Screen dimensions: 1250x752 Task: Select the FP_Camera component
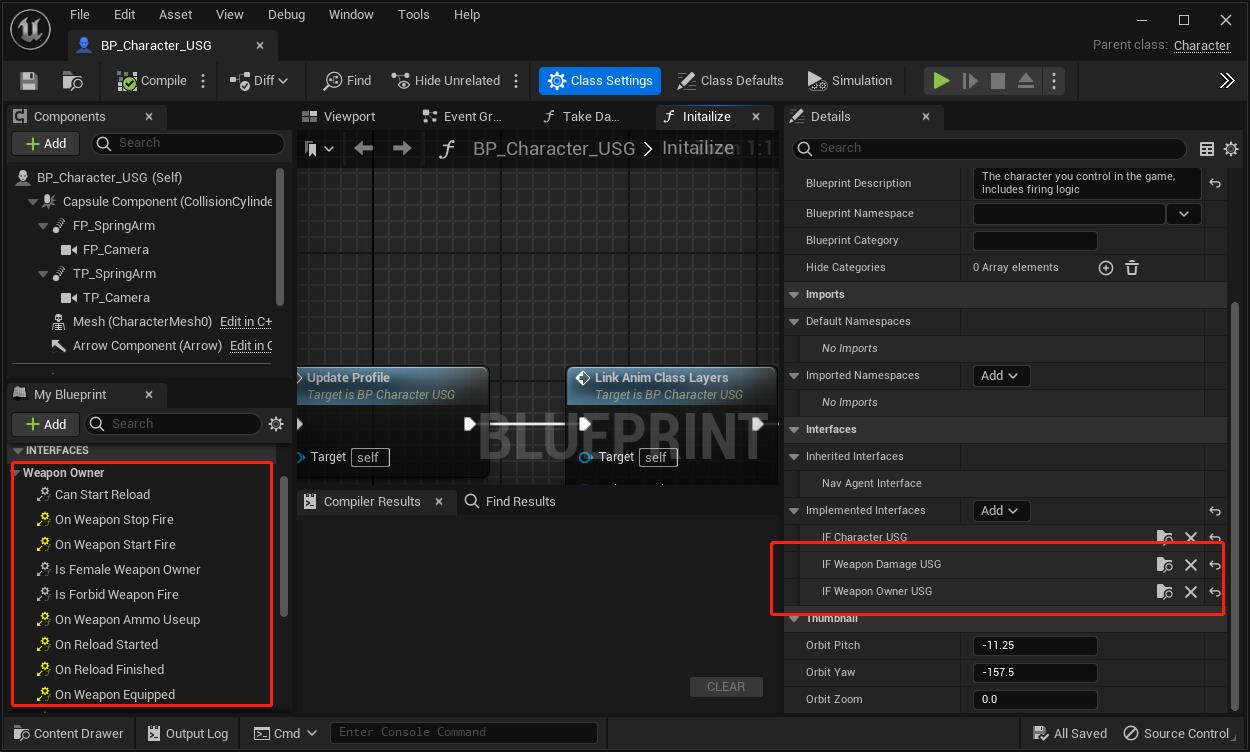coord(115,250)
